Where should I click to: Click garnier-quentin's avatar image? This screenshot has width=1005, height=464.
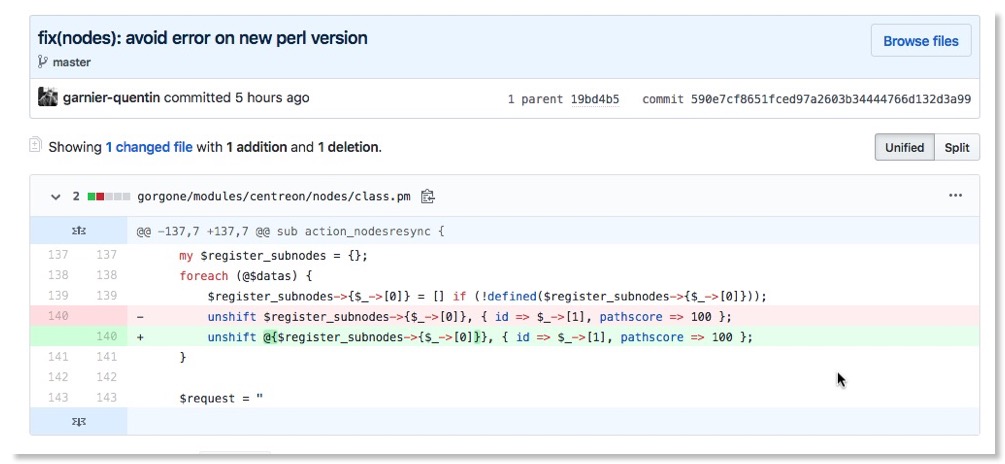click(x=47, y=98)
